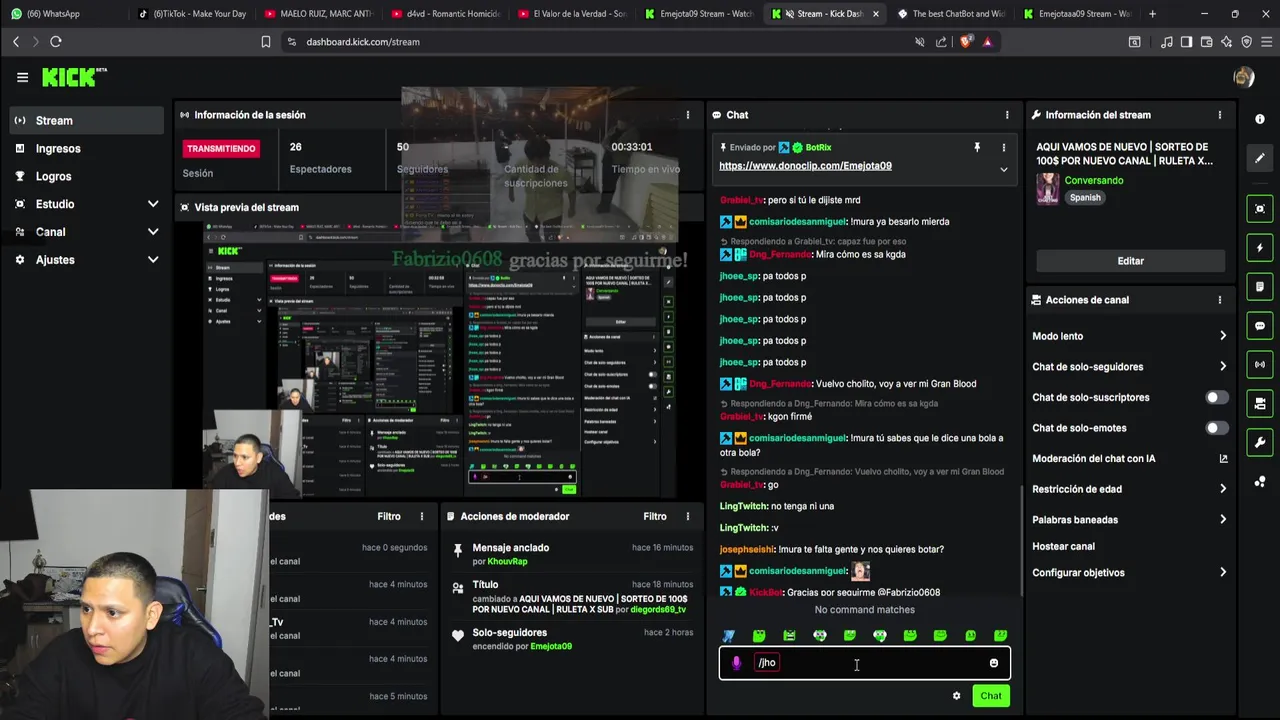1280x720 pixels.
Task: Select the pencil edit icon in right rail
Action: coord(1260,158)
